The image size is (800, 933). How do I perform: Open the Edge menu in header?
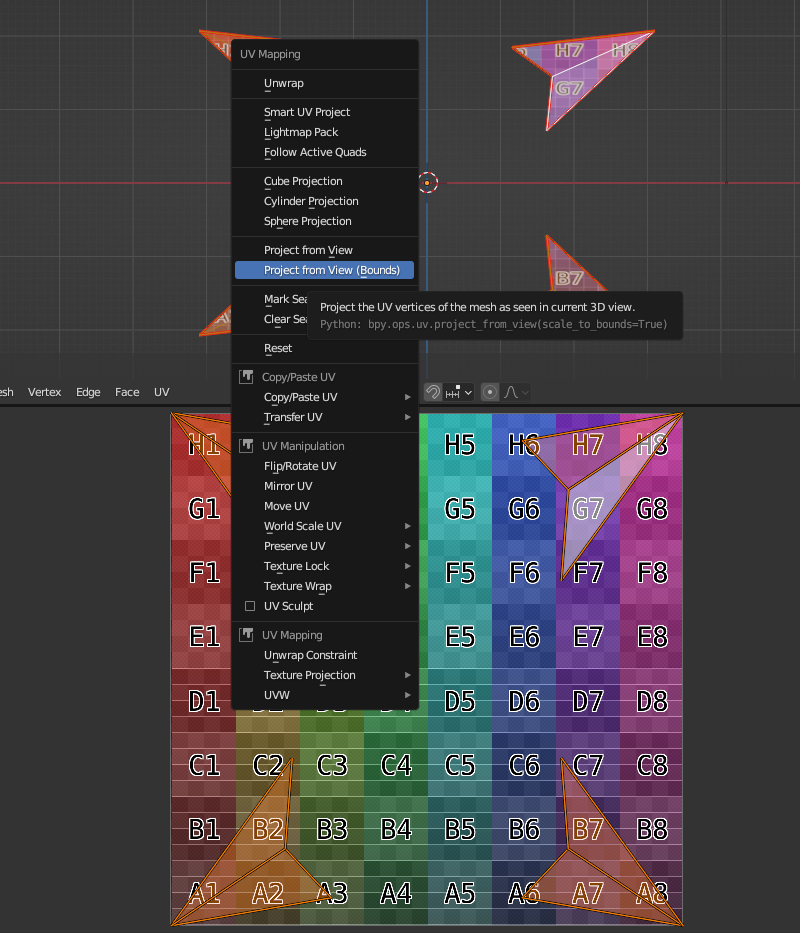pyautogui.click(x=88, y=392)
